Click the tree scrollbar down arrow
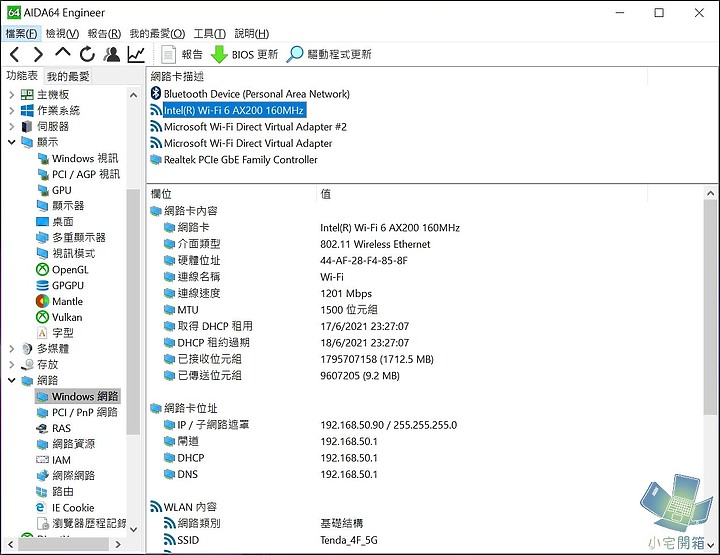 [133, 529]
